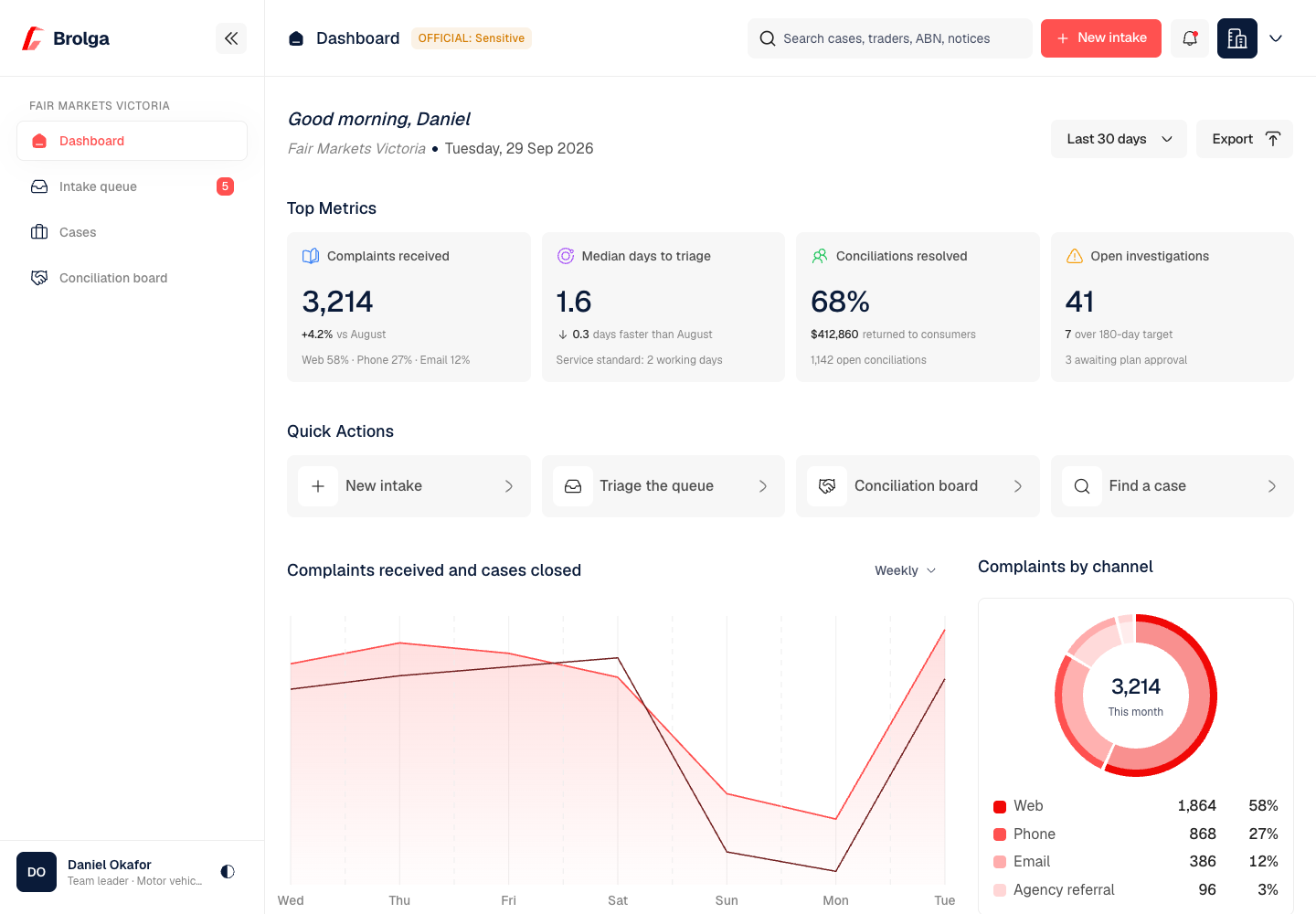
Task: Open the organisation building icon menu
Action: (1237, 38)
